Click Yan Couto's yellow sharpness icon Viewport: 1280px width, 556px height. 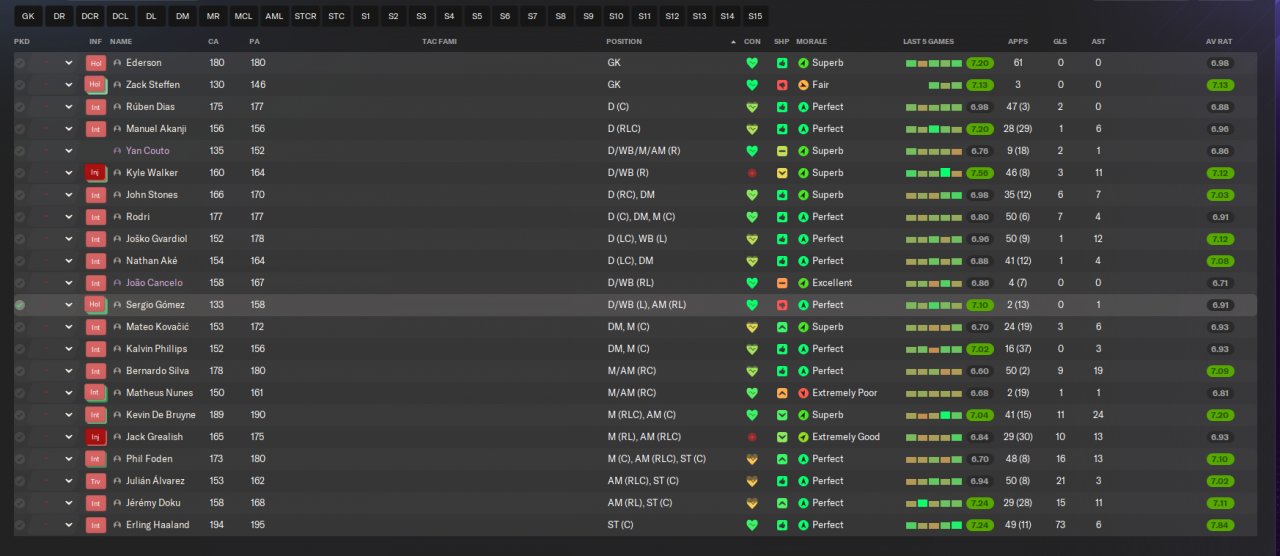pyautogui.click(x=782, y=151)
